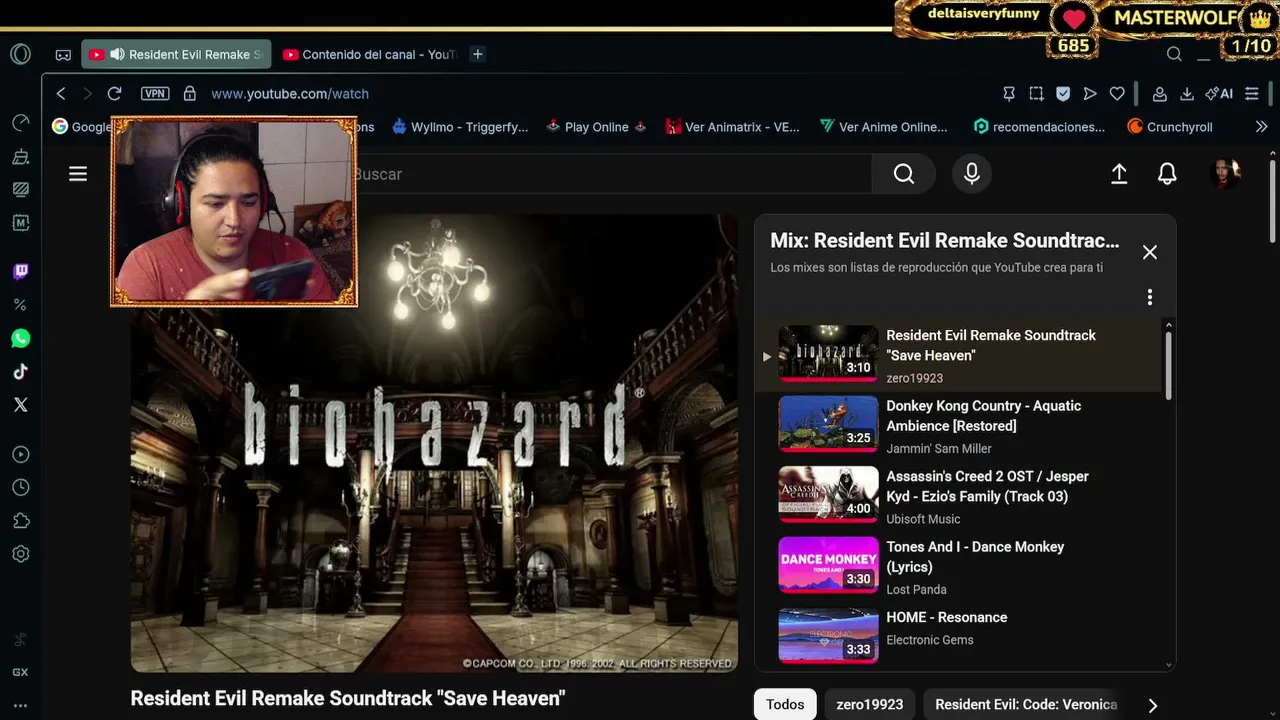Image resolution: width=1280 pixels, height=720 pixels.
Task: Open browser settings gear in sidebar
Action: (20, 554)
